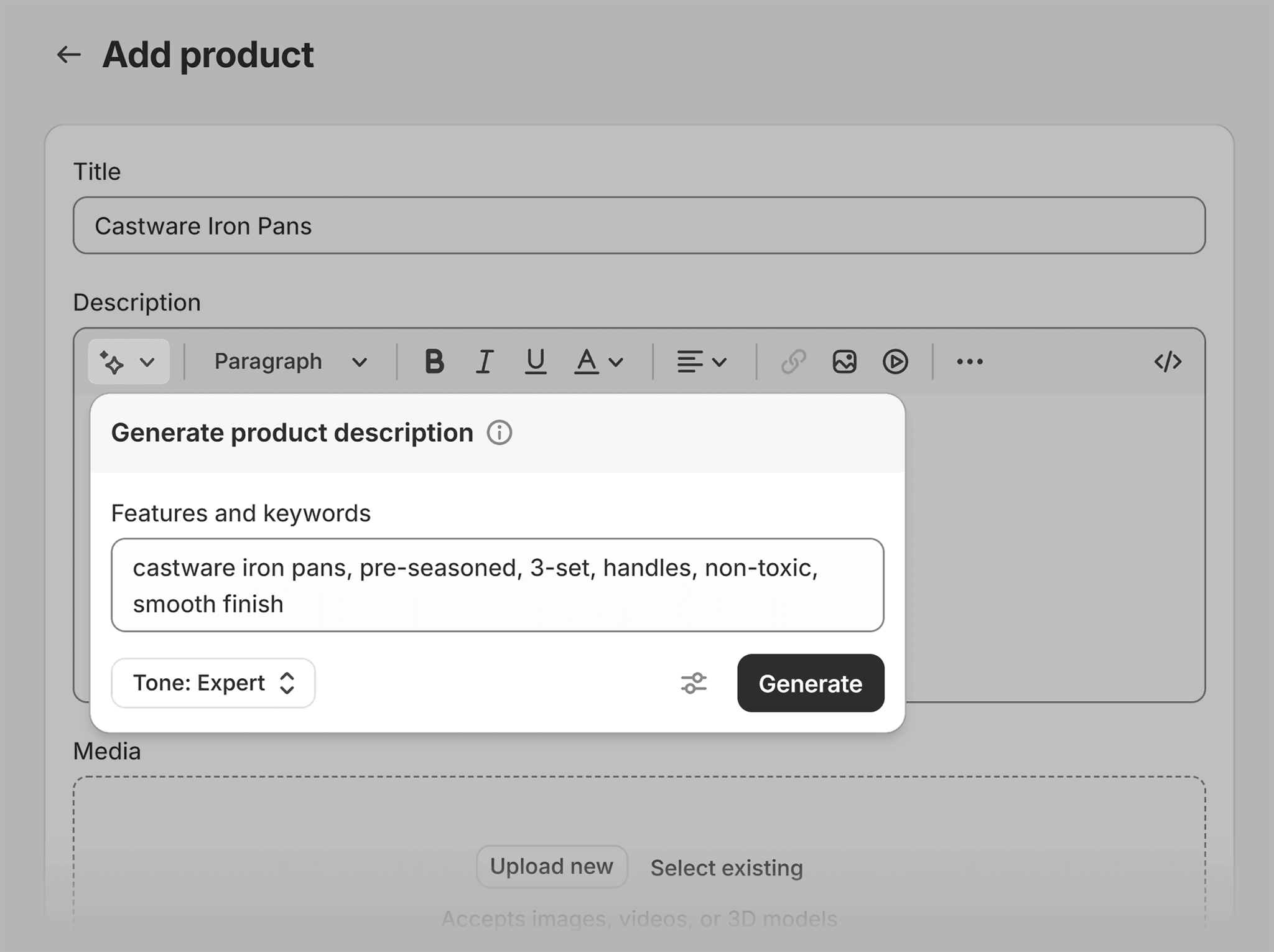Click the Generate button

[809, 684]
